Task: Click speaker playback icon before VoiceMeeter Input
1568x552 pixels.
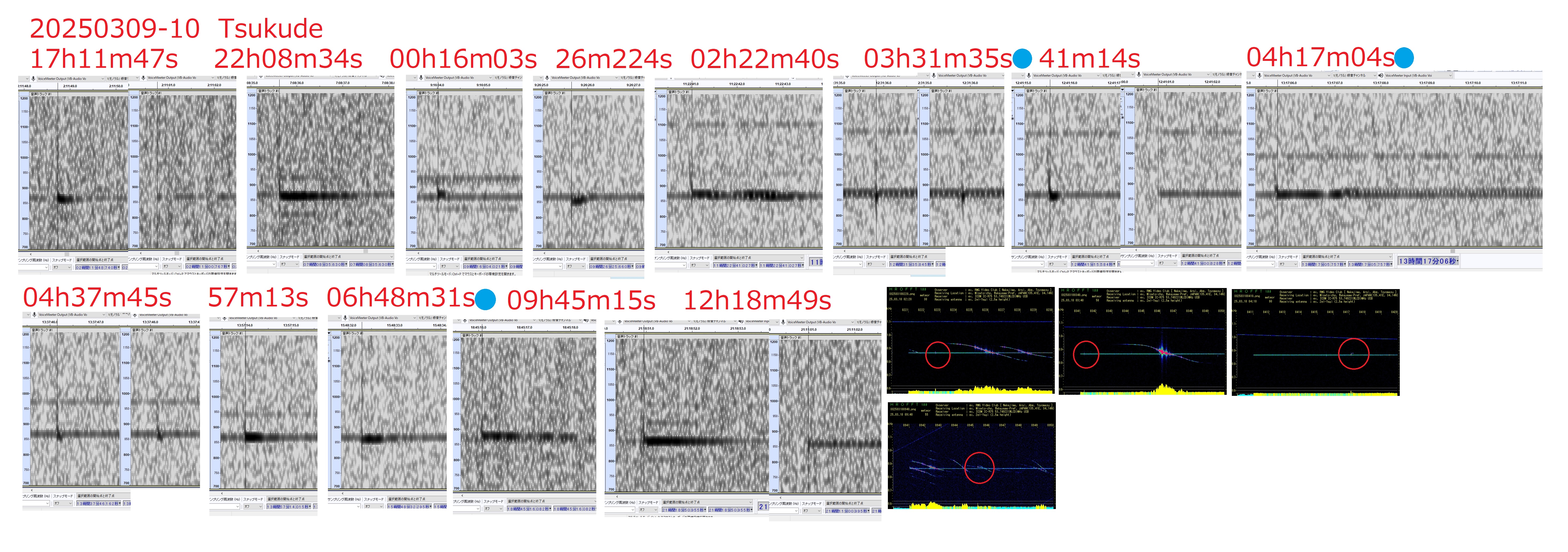Action: pyautogui.click(x=1381, y=76)
